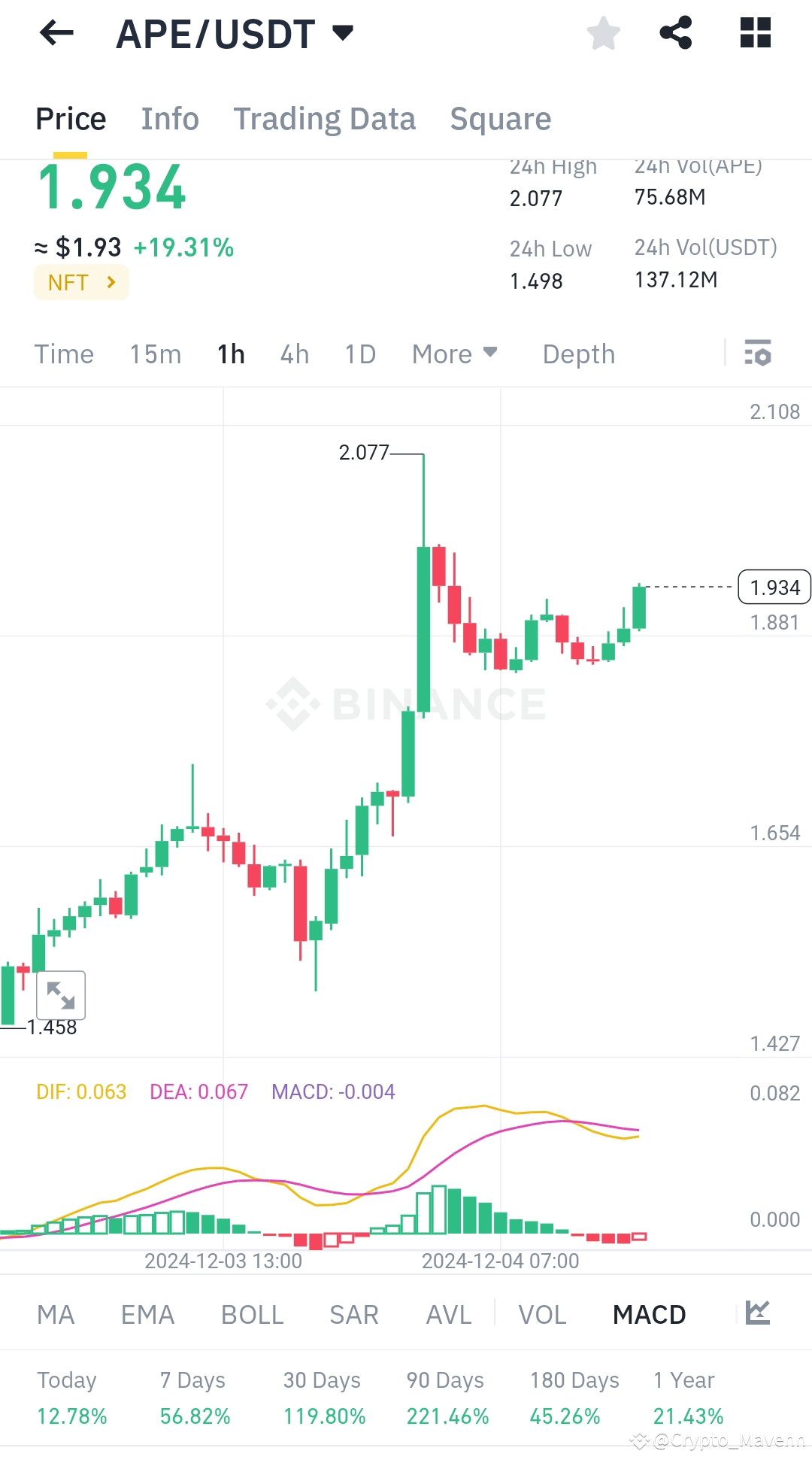Share the APE/USDT chart
The image size is (812, 1457).
point(674,33)
